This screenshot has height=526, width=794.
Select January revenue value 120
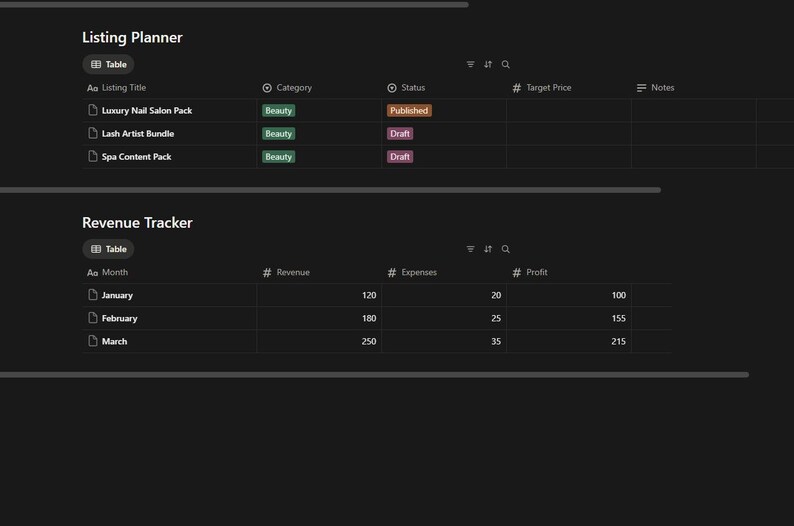pyautogui.click(x=369, y=295)
